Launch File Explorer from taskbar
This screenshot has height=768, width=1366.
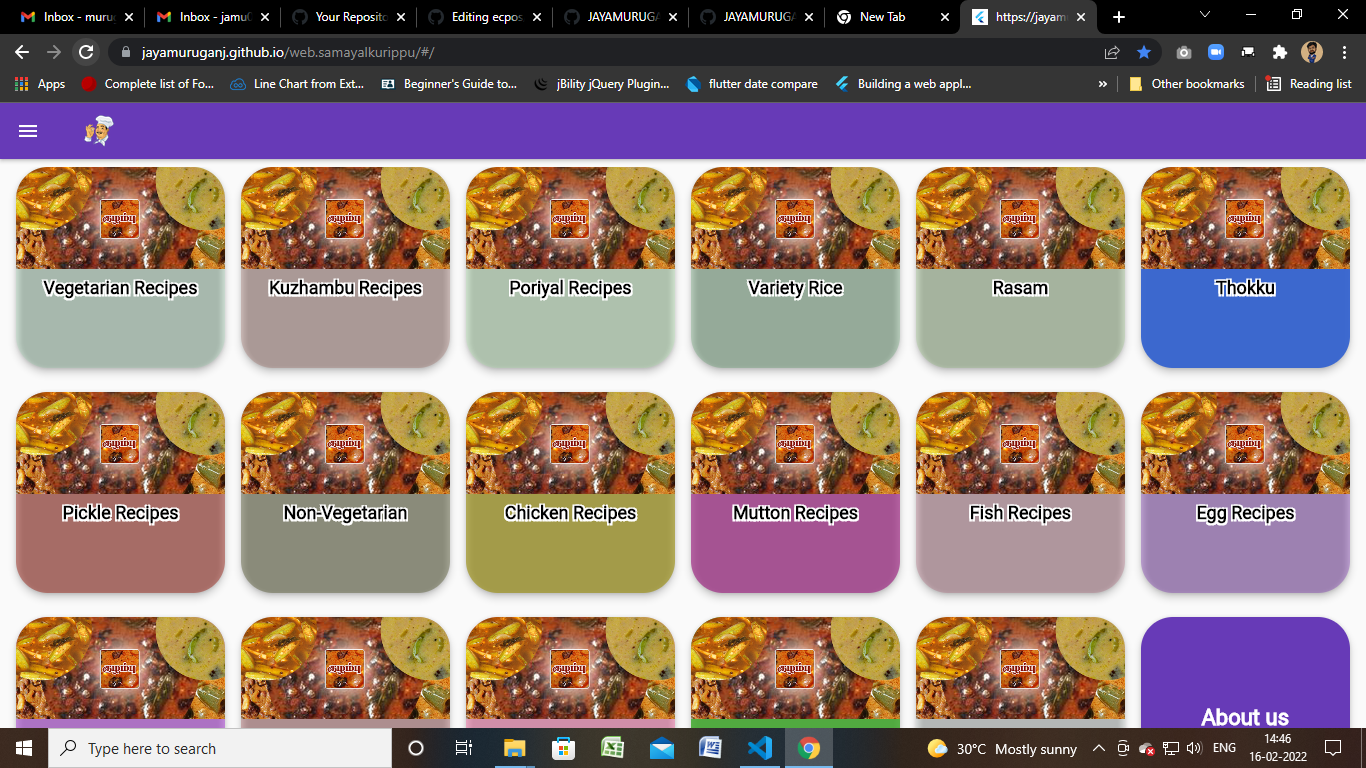[x=515, y=748]
